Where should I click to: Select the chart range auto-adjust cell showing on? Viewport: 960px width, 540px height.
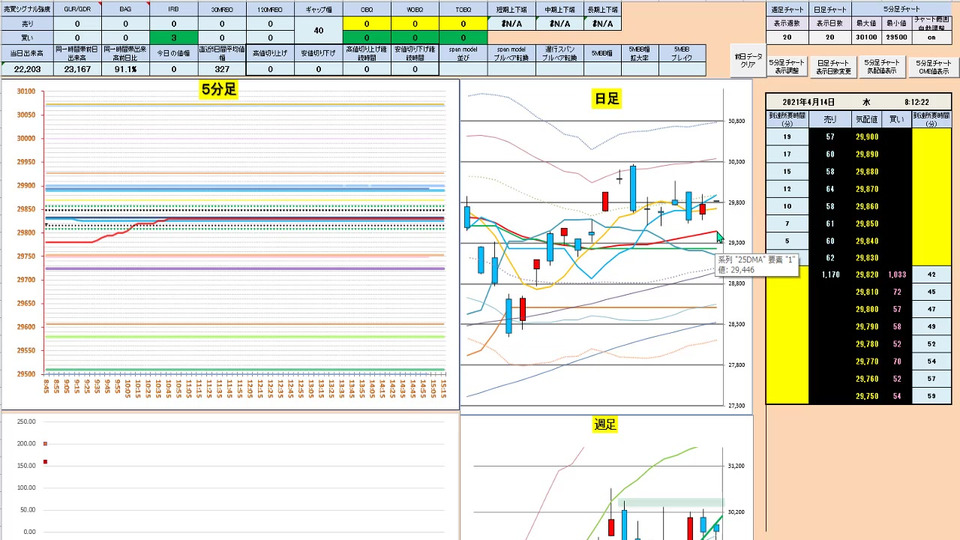[x=932, y=37]
